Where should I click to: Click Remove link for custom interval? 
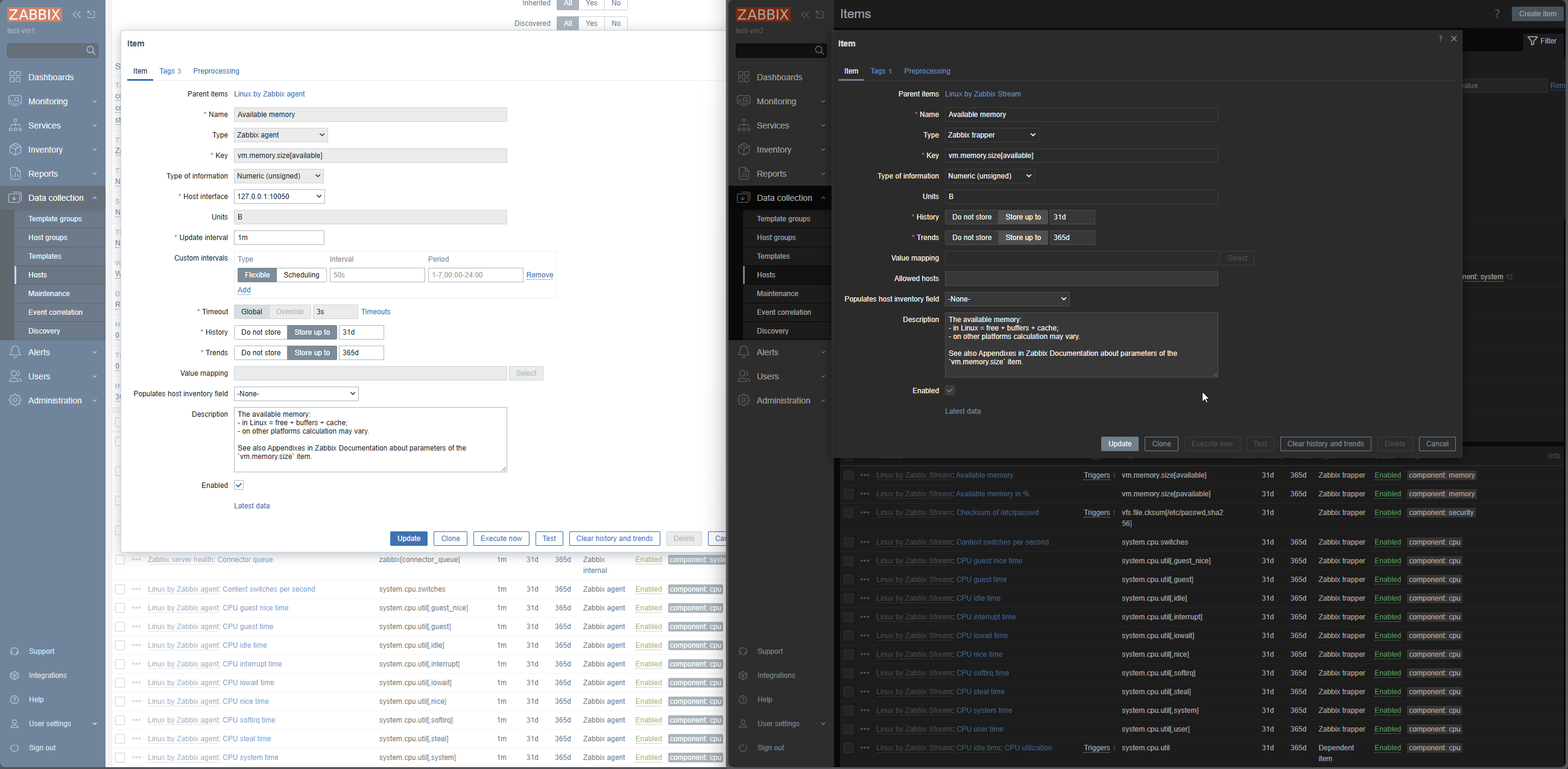click(x=539, y=276)
